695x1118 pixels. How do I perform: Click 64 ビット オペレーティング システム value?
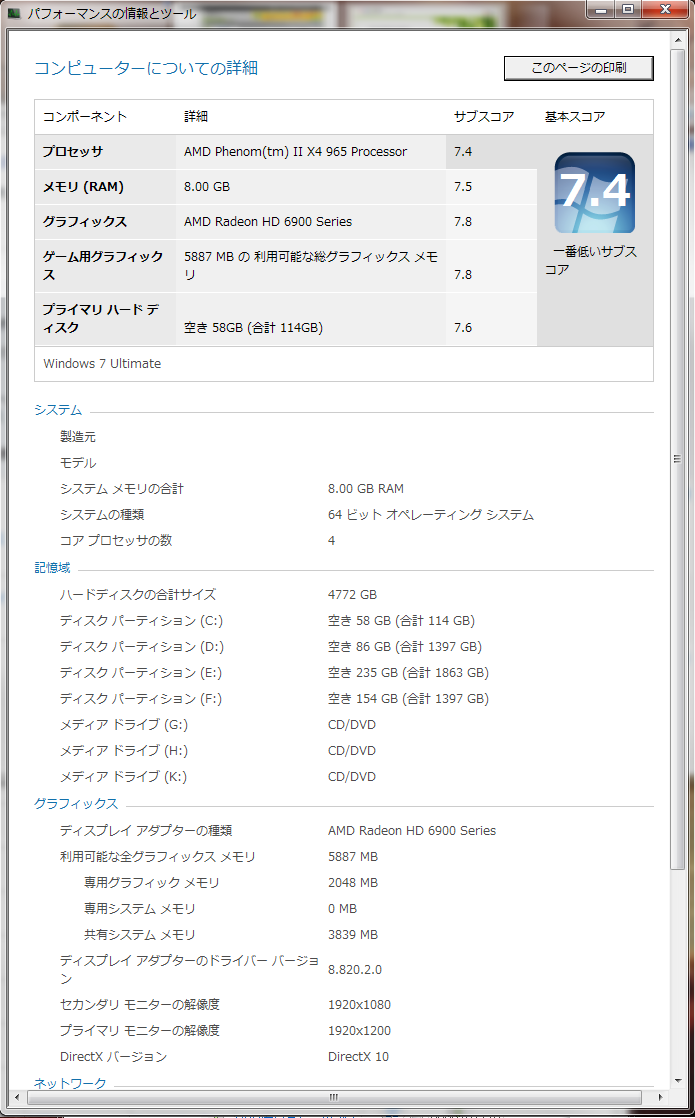(431, 515)
